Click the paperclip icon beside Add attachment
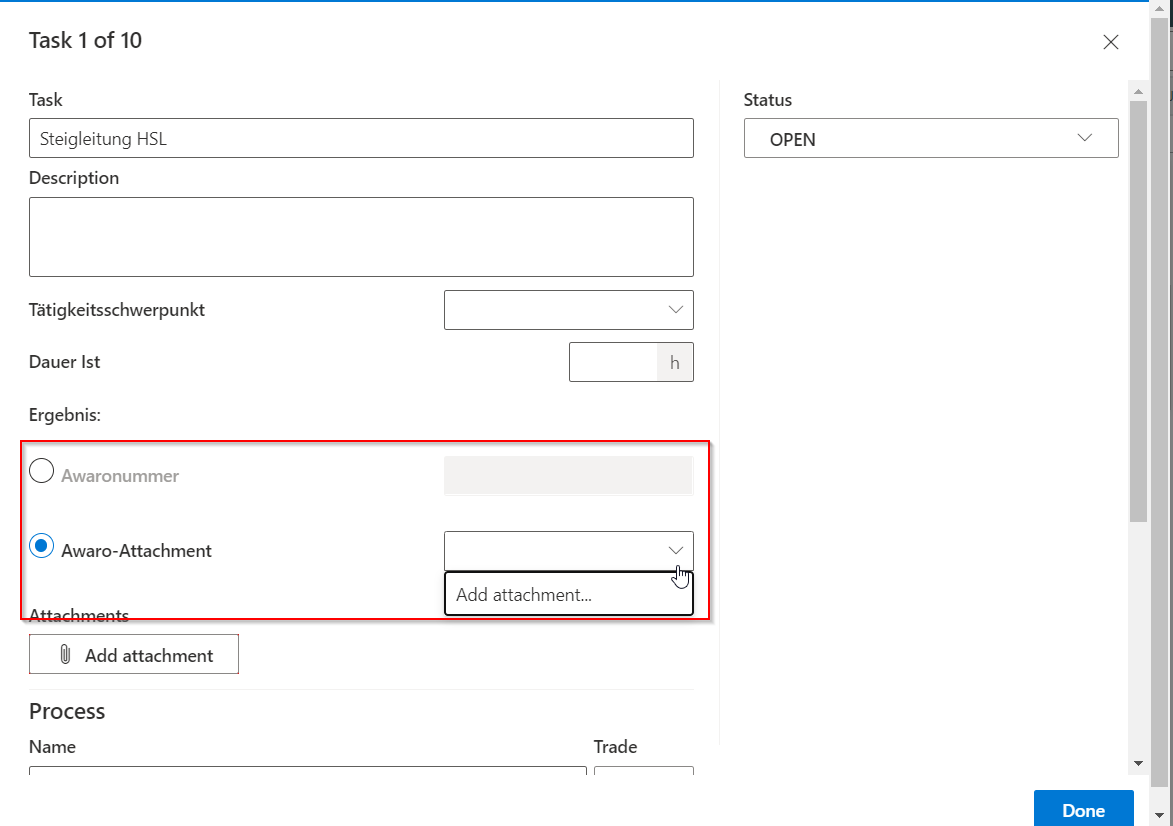The image size is (1173, 826). click(x=65, y=655)
